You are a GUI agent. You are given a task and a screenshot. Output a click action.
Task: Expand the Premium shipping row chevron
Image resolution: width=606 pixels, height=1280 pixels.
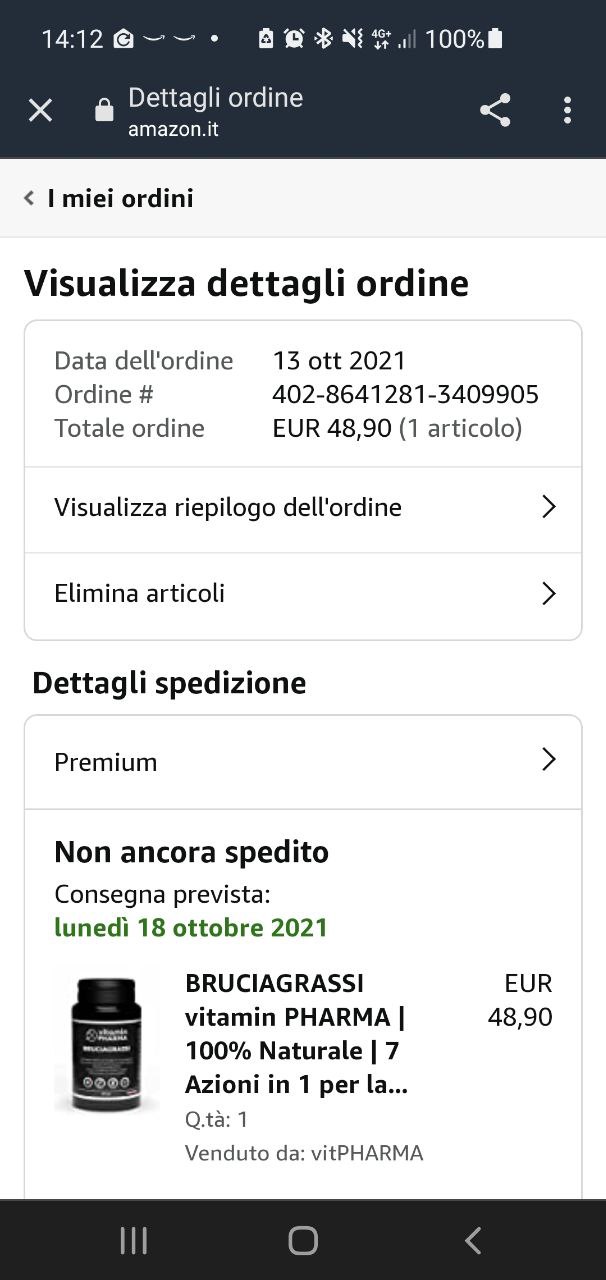click(x=548, y=761)
